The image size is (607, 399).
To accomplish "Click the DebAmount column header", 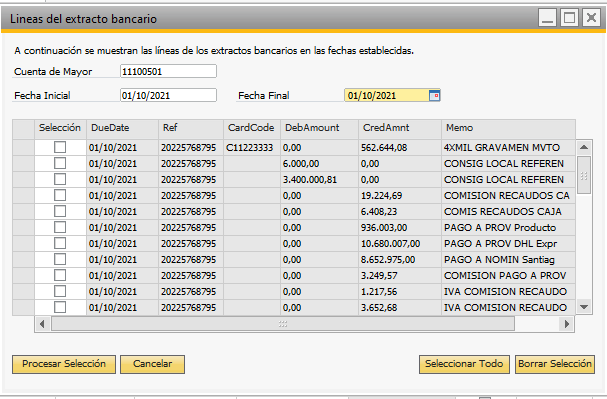I will coord(319,128).
